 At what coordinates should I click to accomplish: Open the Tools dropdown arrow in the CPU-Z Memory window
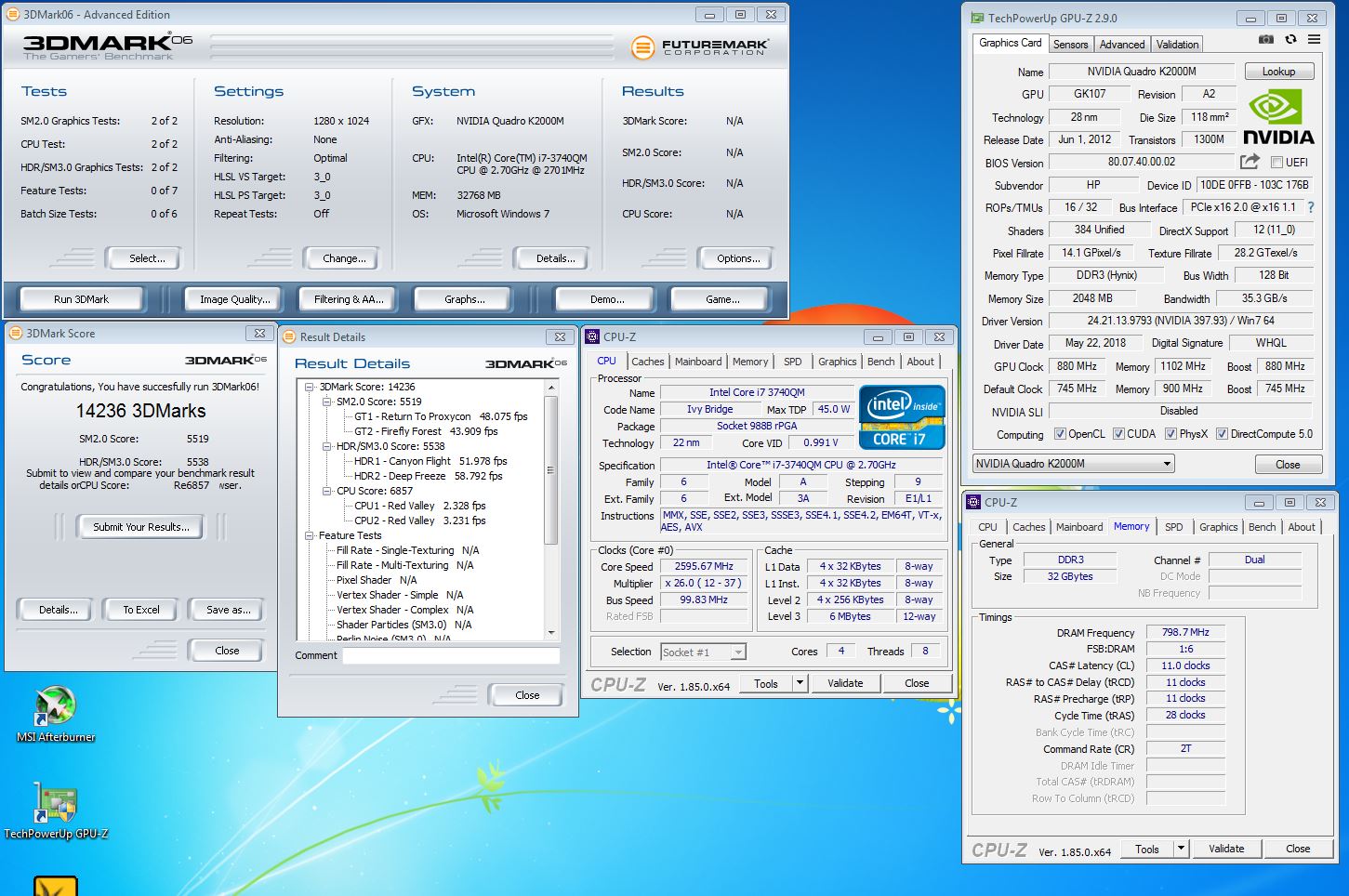[x=1181, y=849]
